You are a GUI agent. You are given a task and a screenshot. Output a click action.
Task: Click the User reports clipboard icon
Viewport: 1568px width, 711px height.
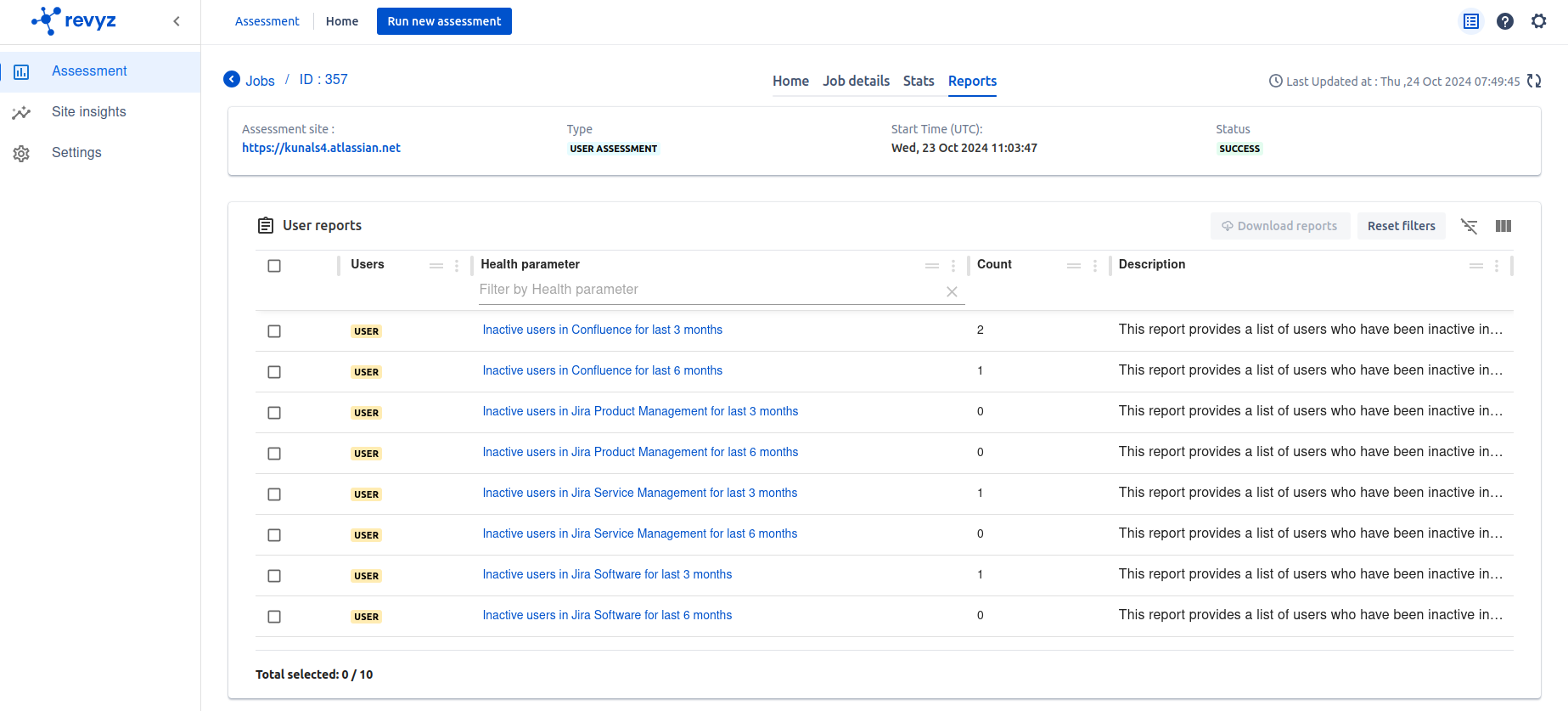266,225
